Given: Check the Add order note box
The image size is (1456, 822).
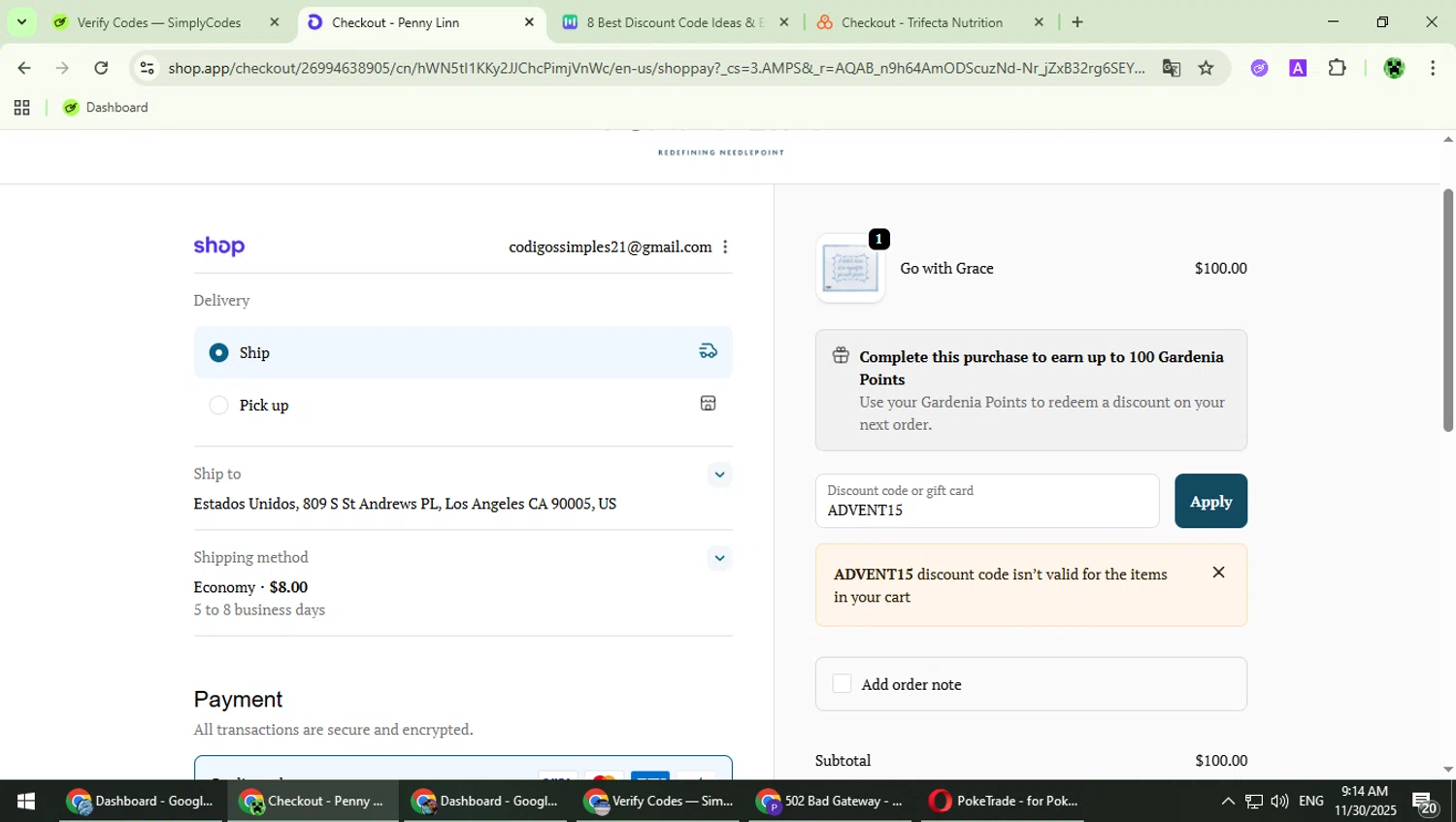Looking at the screenshot, I should click(x=843, y=684).
